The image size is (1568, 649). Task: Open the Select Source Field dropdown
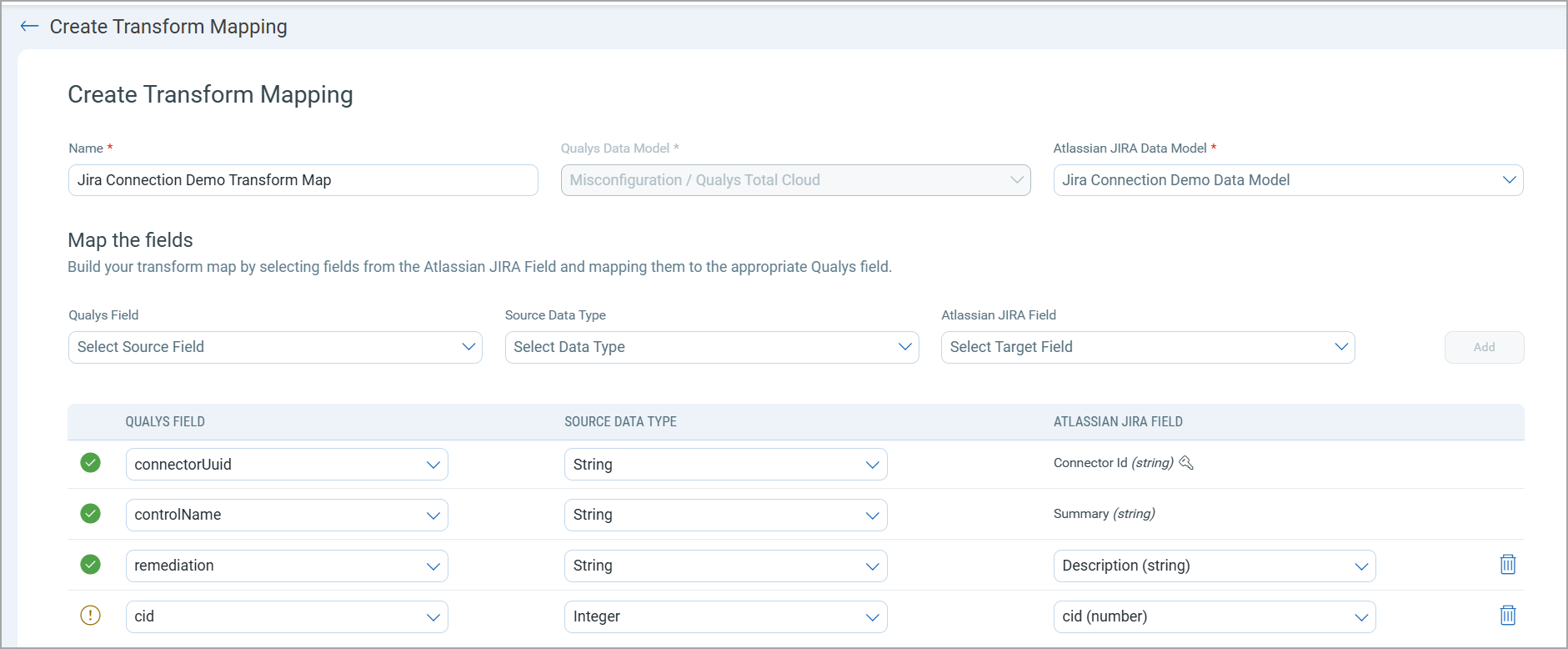(x=274, y=347)
